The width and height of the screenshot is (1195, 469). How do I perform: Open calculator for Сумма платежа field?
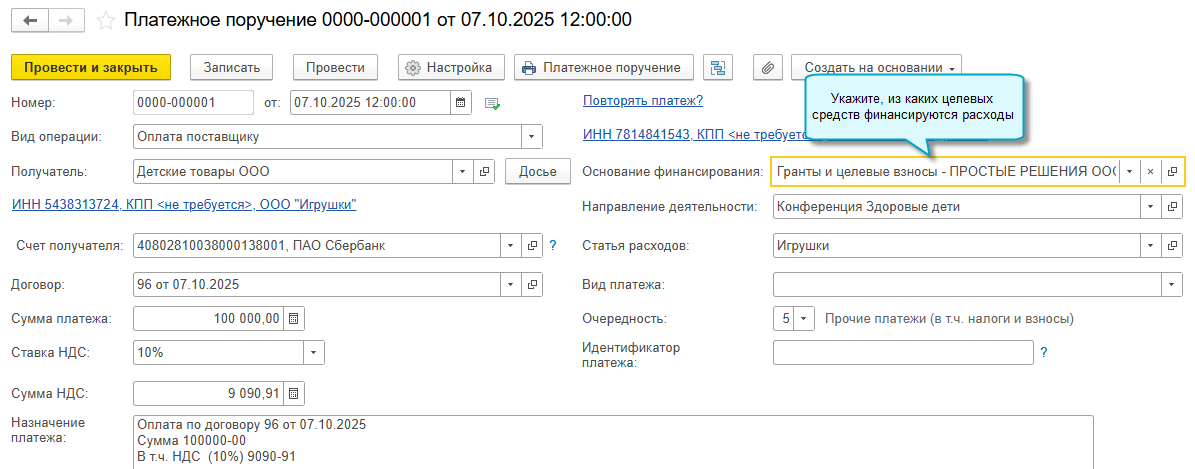coord(294,319)
